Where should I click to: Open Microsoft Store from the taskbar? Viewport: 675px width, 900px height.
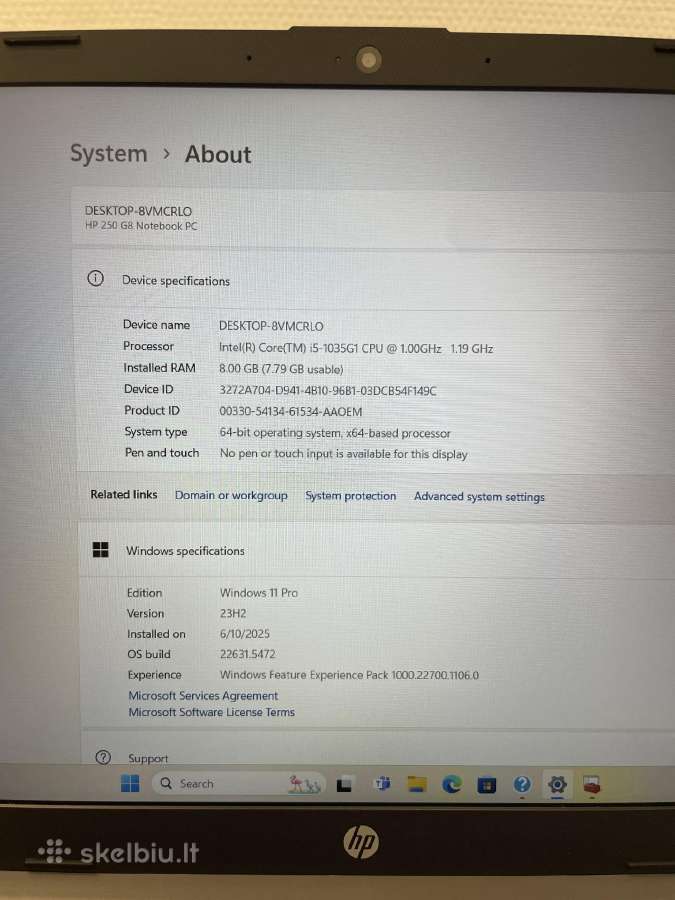tap(487, 785)
